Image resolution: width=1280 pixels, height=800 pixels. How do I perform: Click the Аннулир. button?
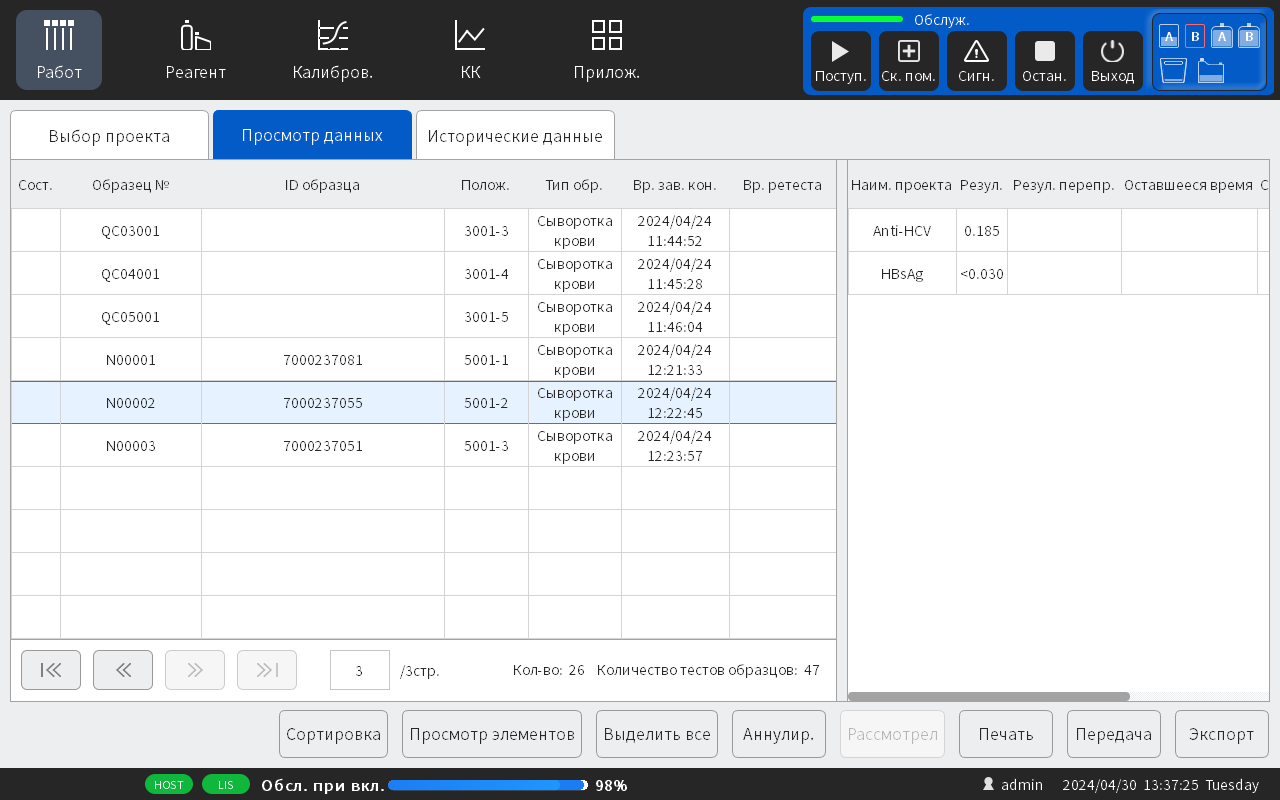779,734
